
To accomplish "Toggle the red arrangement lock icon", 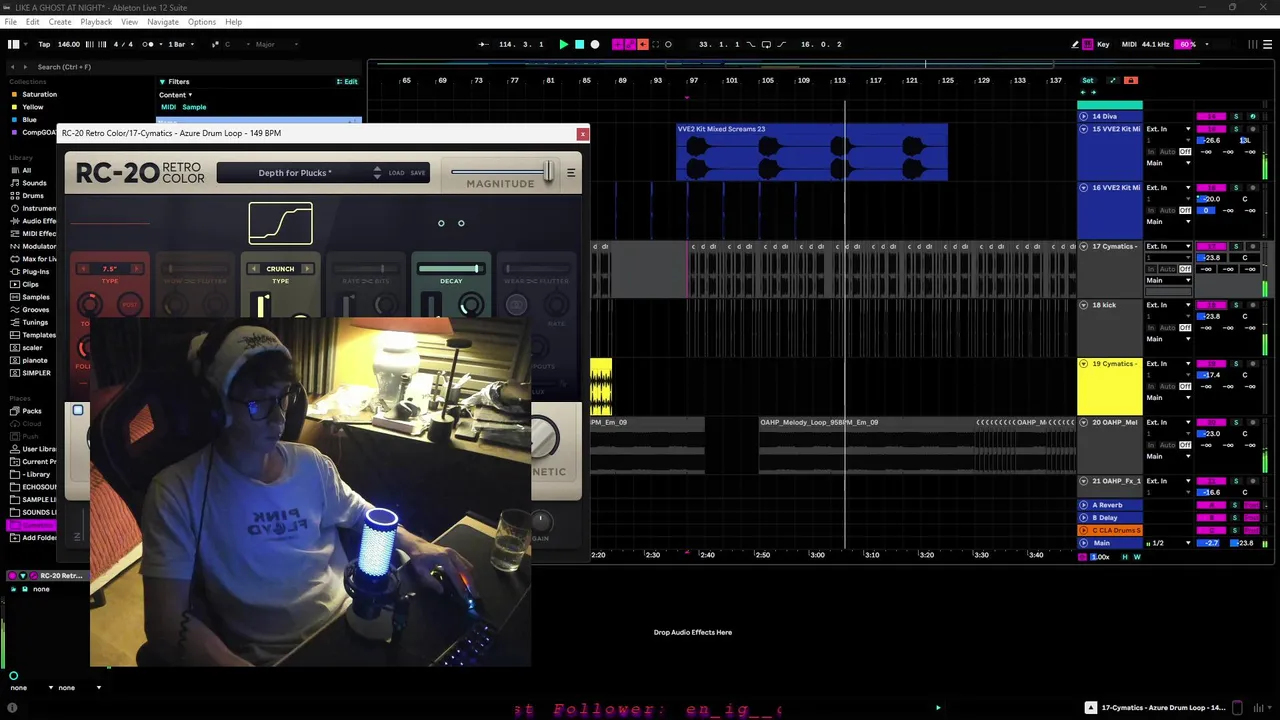I will (1131, 80).
